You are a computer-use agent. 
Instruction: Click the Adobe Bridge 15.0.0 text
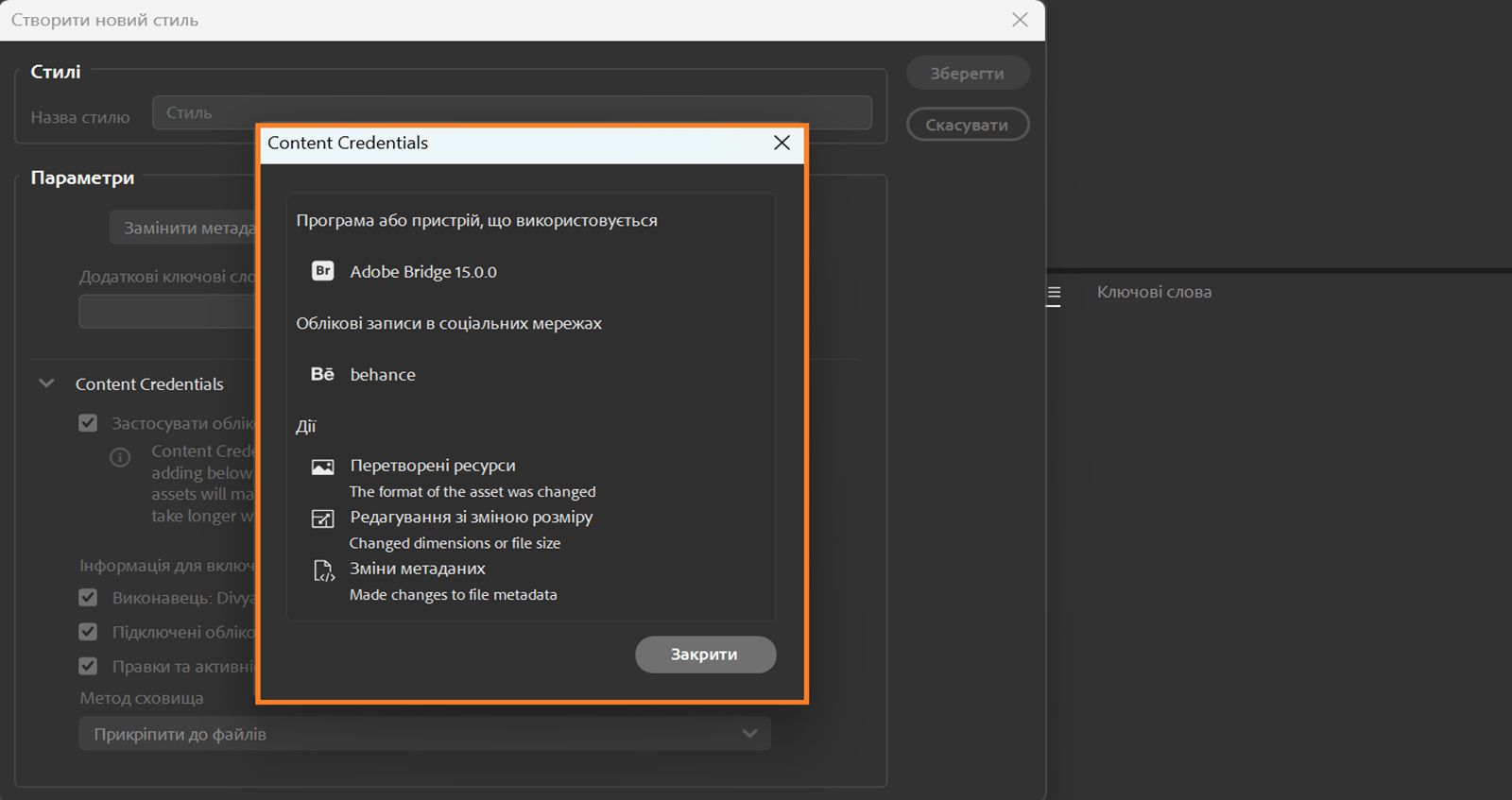tap(423, 272)
